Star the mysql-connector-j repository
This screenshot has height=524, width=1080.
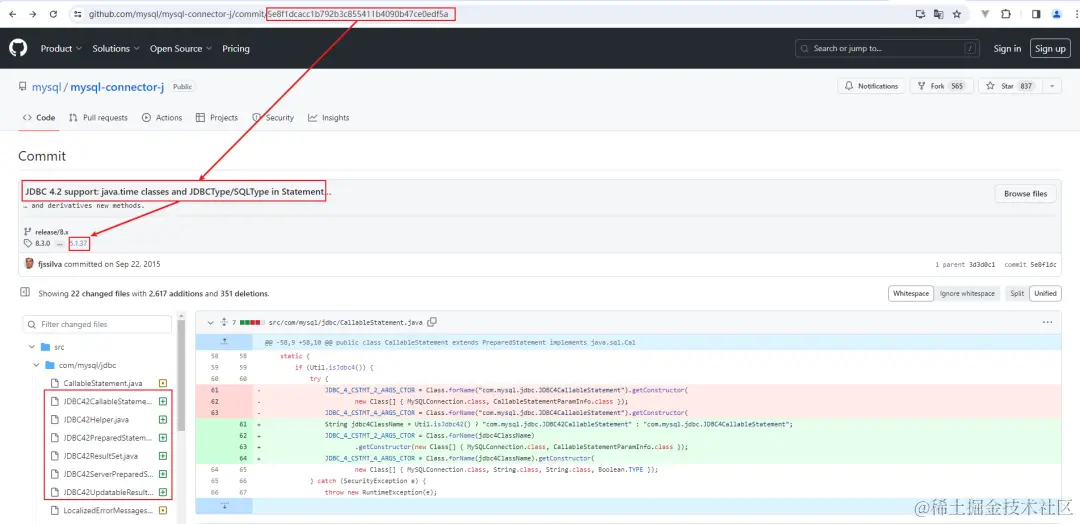[x=1010, y=86]
